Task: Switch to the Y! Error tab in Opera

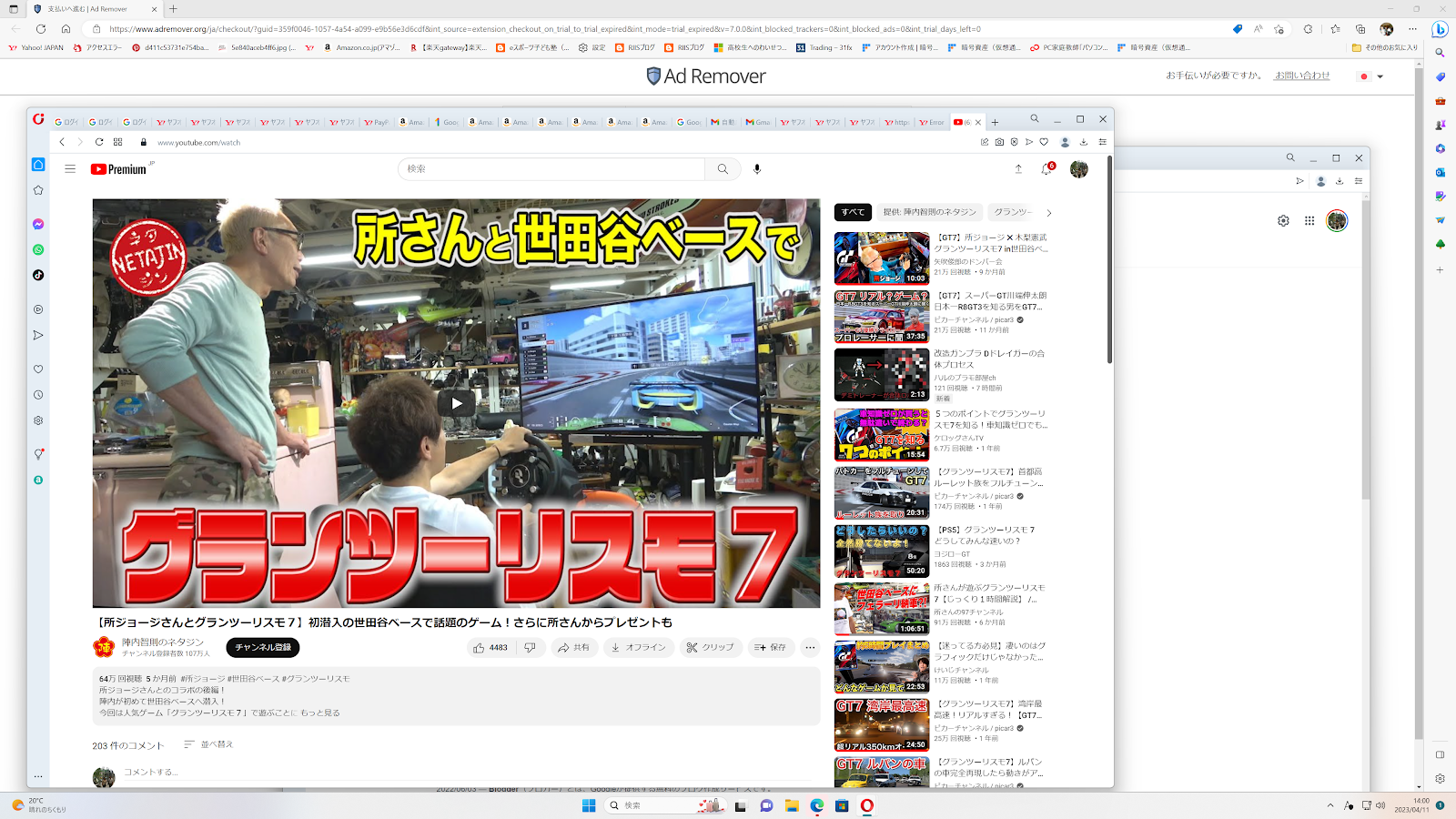Action: pyautogui.click(x=932, y=122)
